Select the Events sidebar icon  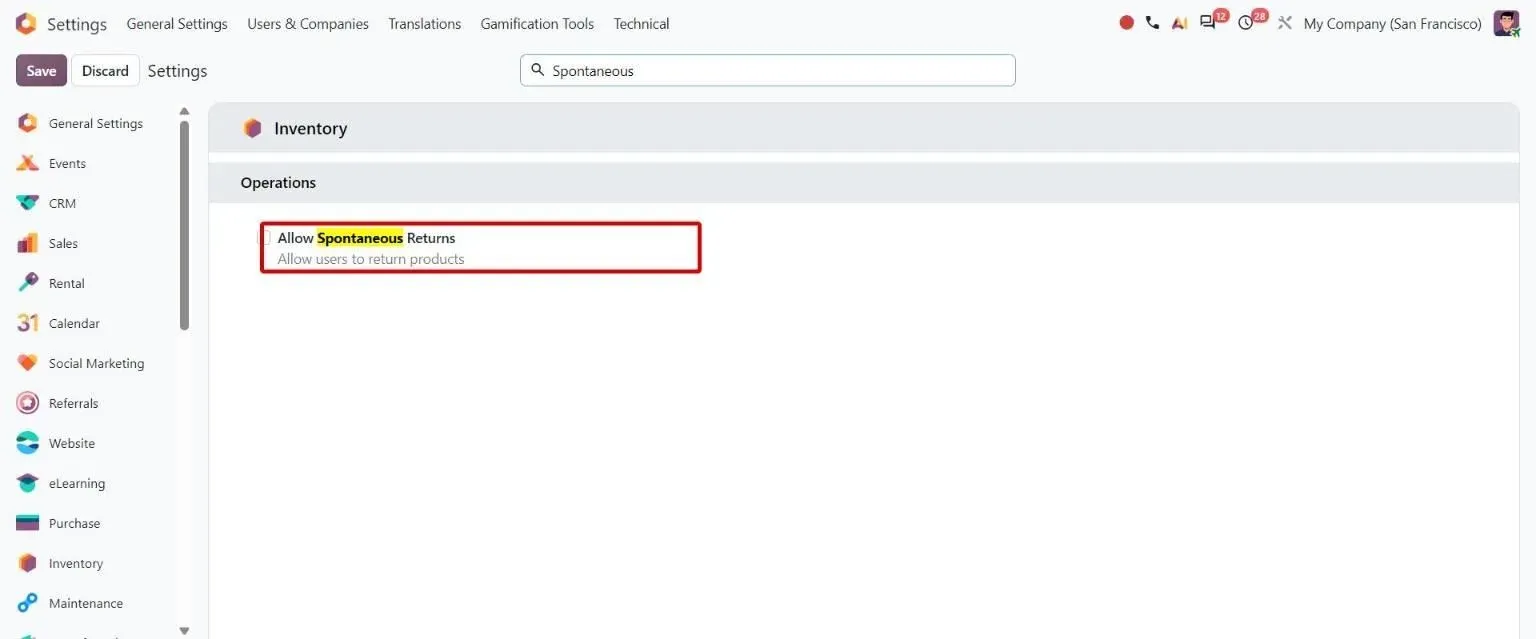[x=28, y=163]
